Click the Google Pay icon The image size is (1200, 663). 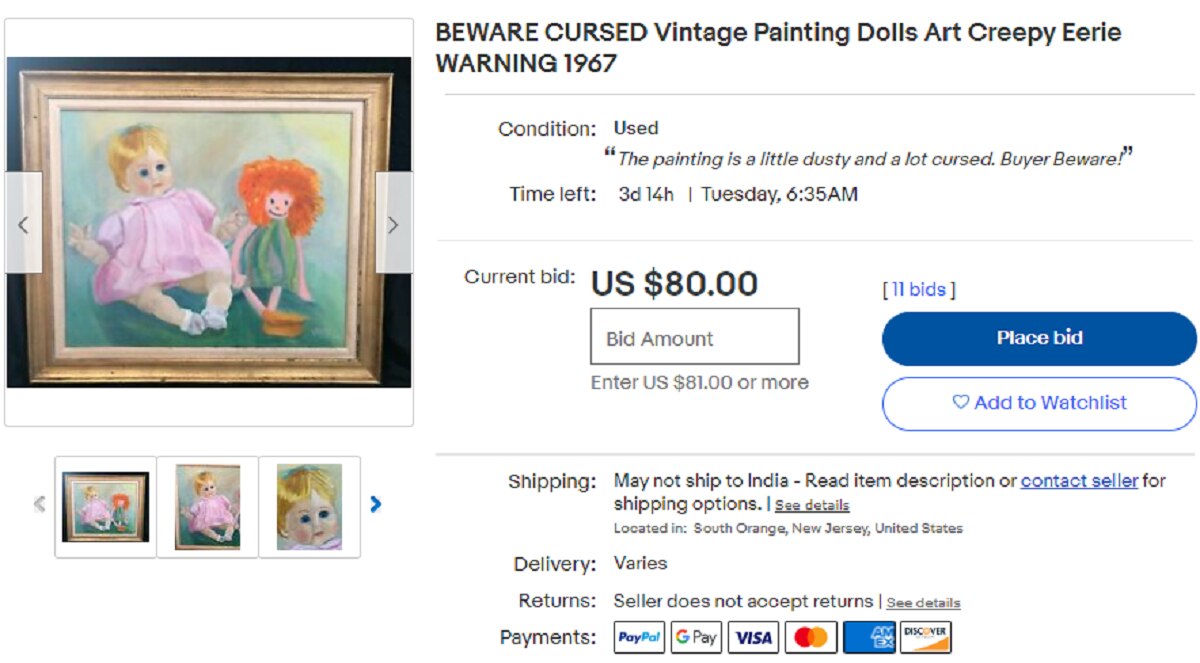(x=696, y=637)
